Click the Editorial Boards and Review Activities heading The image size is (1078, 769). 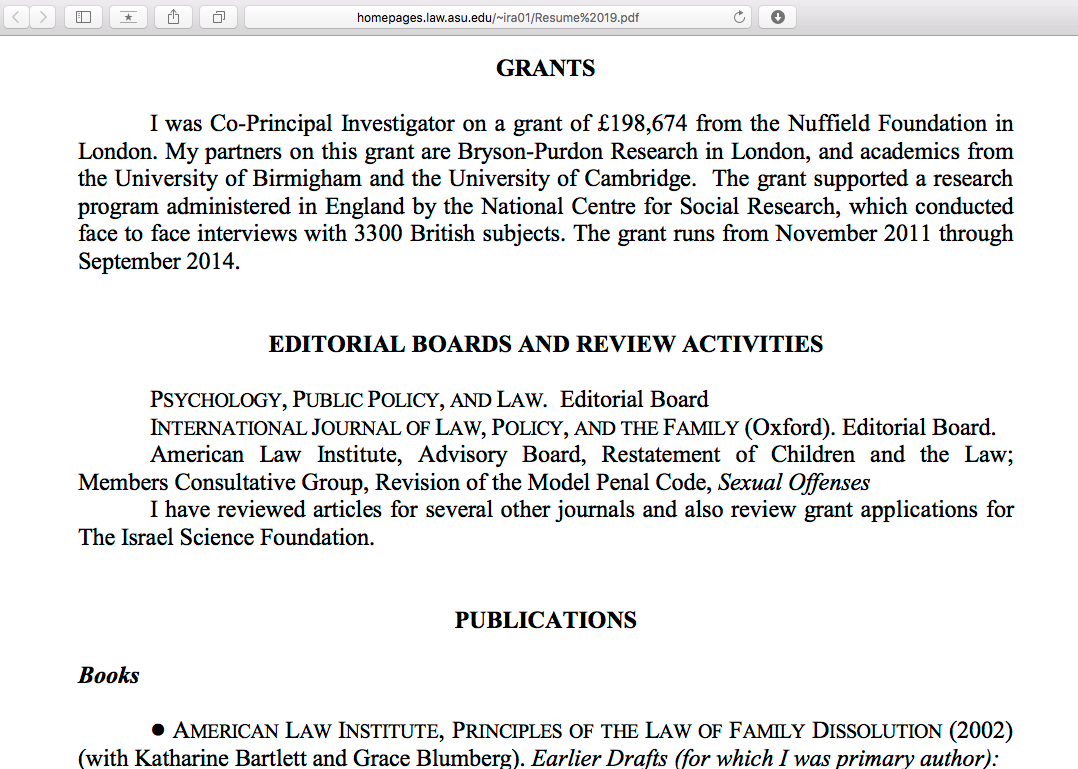(x=545, y=345)
